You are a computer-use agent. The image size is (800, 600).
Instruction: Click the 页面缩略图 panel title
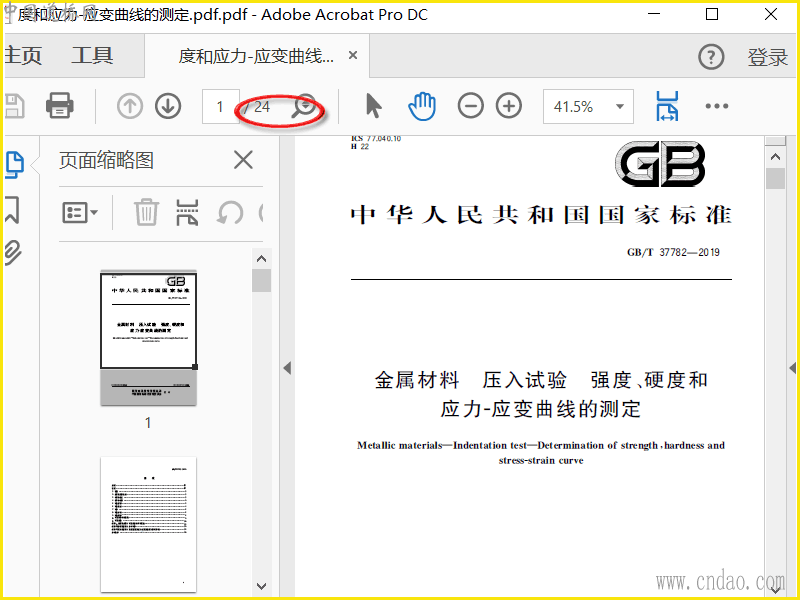click(106, 160)
